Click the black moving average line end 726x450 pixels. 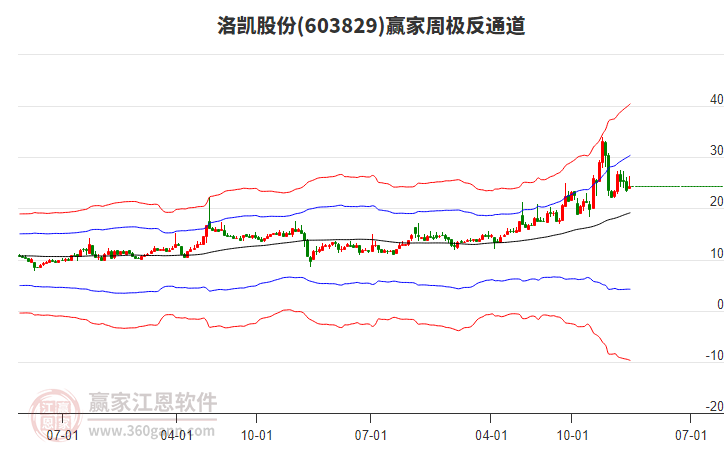(629, 213)
